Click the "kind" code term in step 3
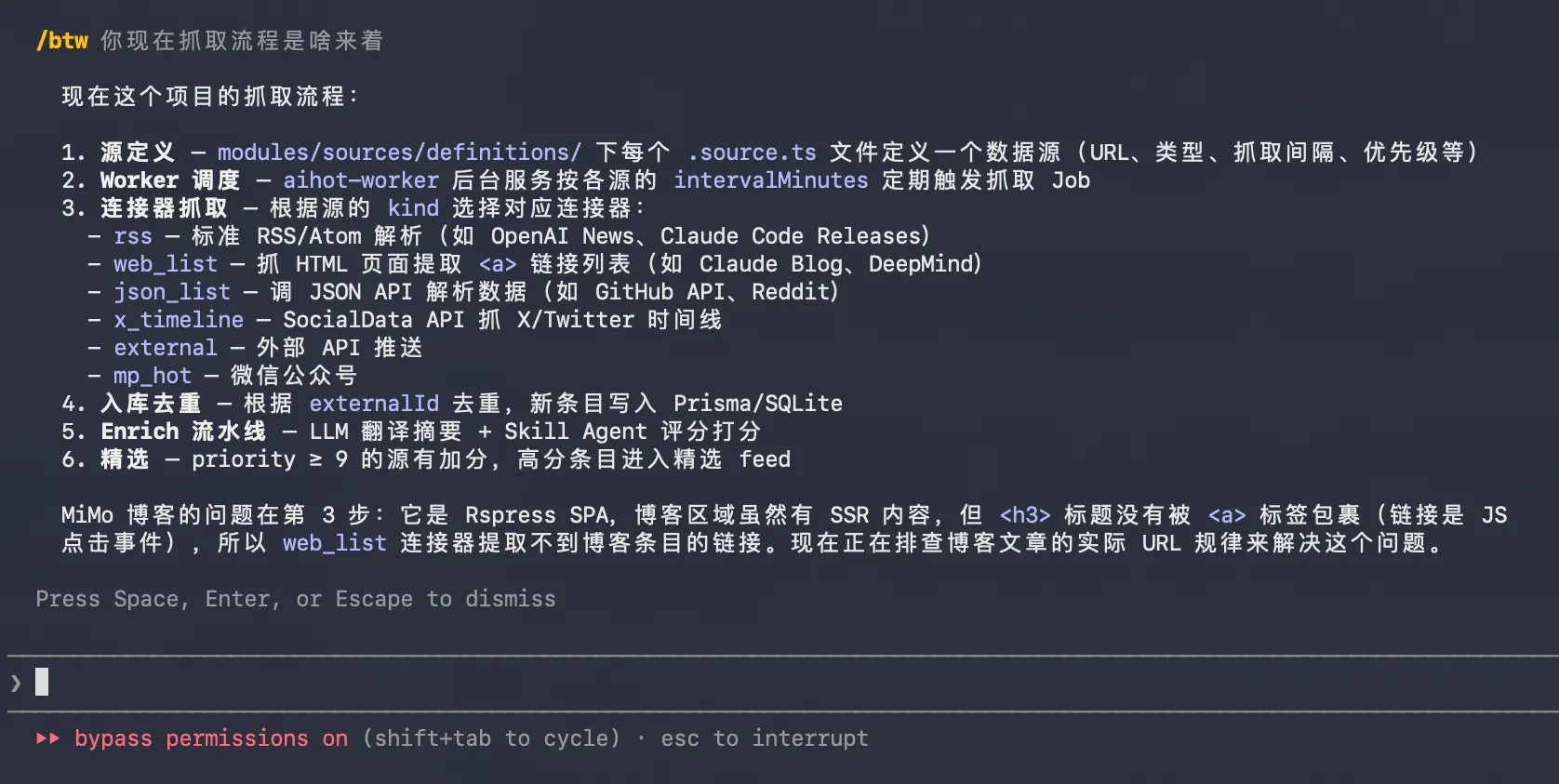The height and width of the screenshot is (784, 1559). point(413,208)
